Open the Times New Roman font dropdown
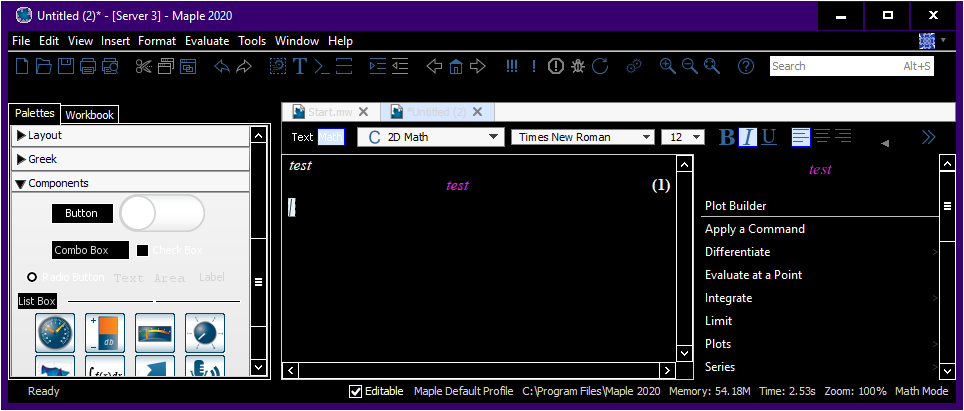Viewport: 964px width, 411px height. click(583, 137)
